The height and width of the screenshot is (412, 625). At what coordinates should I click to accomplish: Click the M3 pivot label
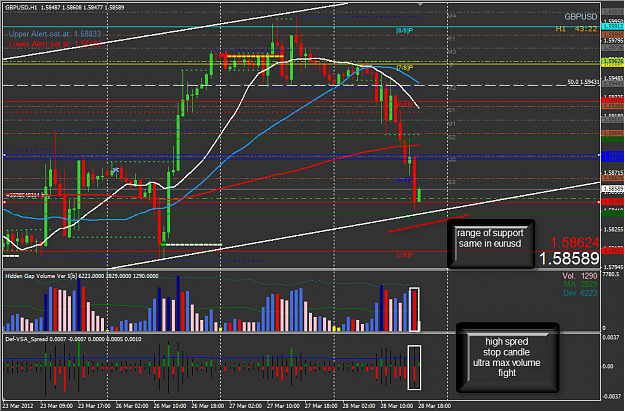(451, 51)
